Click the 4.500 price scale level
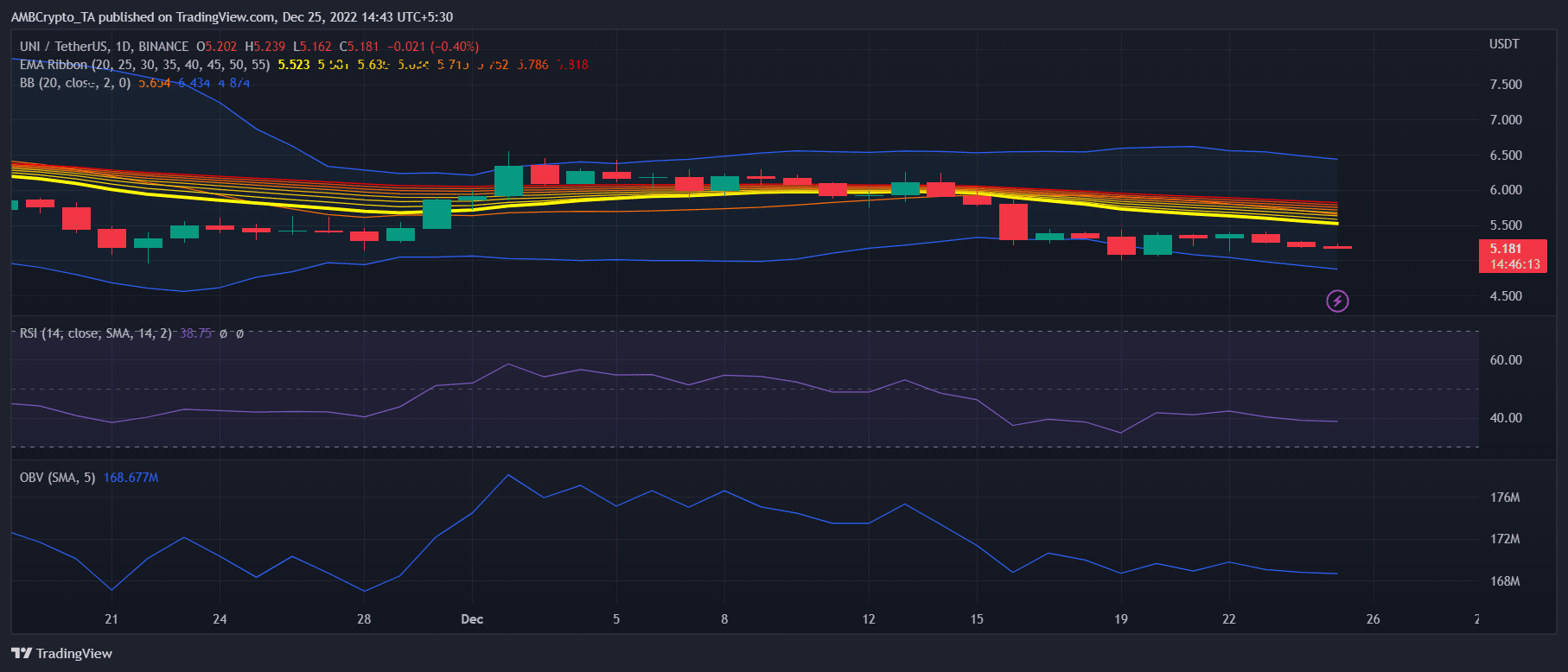Screen dimensions: 1568x672 pyautogui.click(x=1506, y=296)
